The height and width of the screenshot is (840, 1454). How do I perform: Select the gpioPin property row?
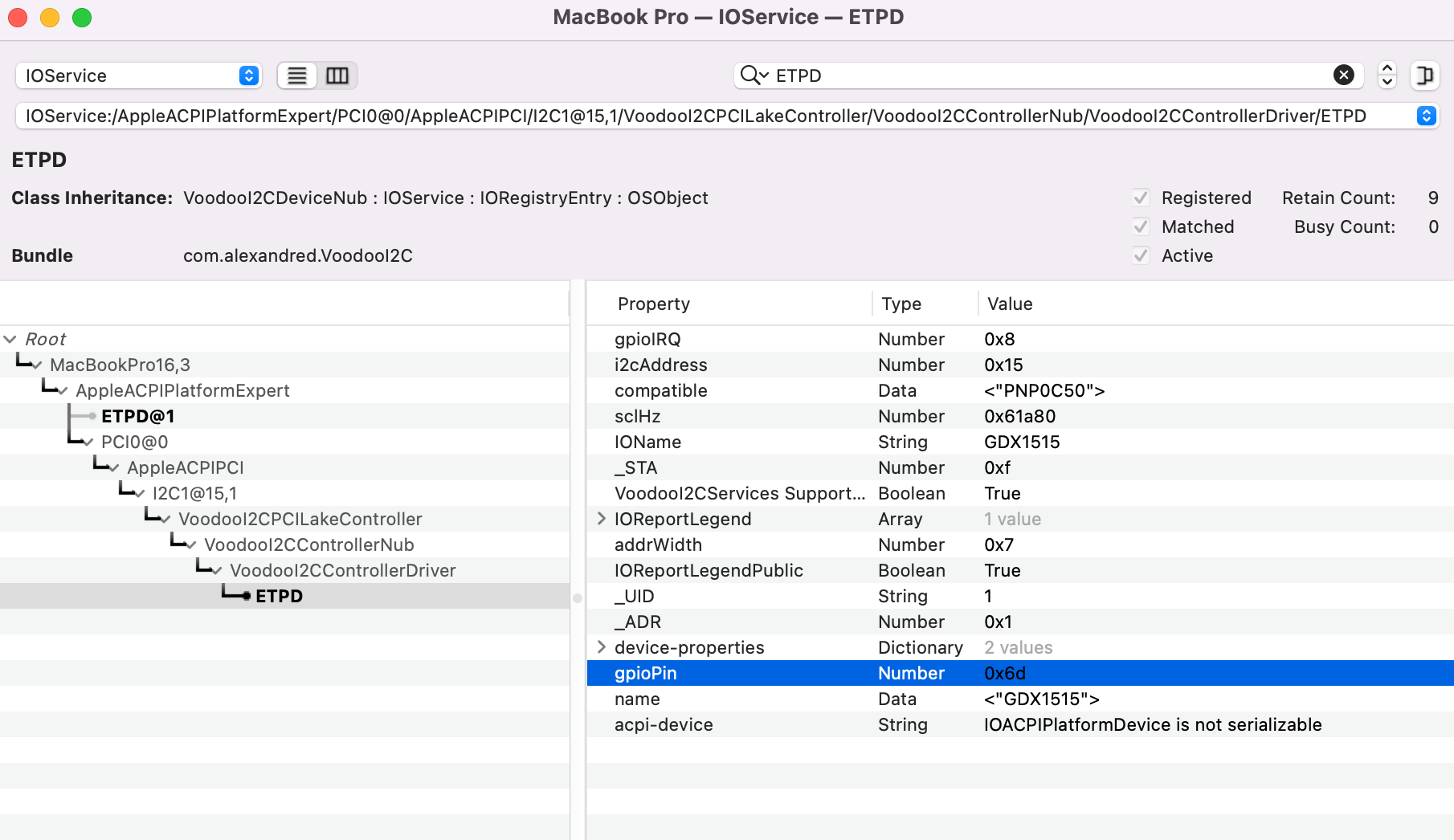[x=1020, y=673]
